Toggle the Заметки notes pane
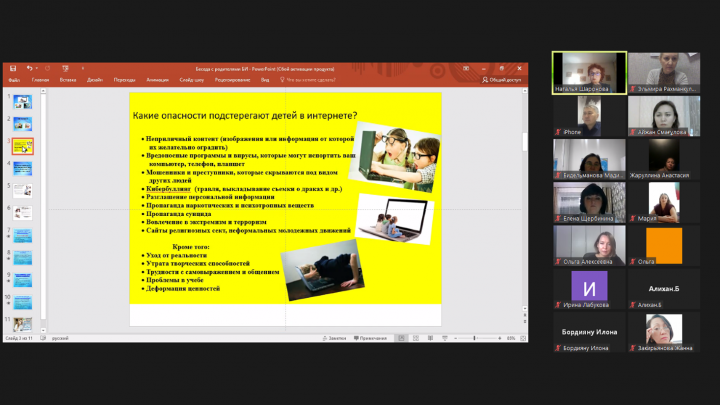This screenshot has width=720, height=405. coord(335,338)
